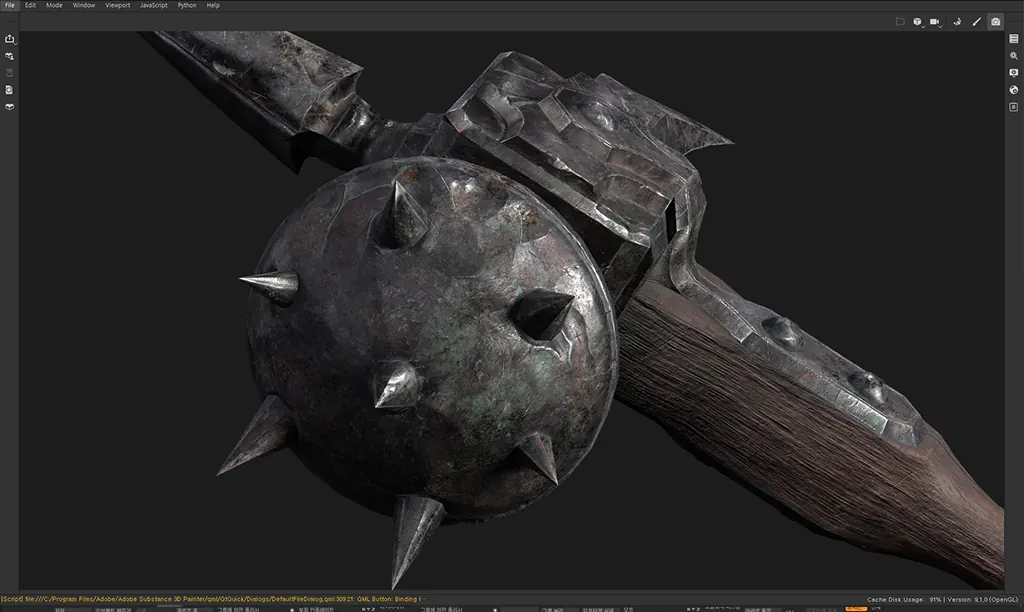Open the File menu

coord(10,5)
